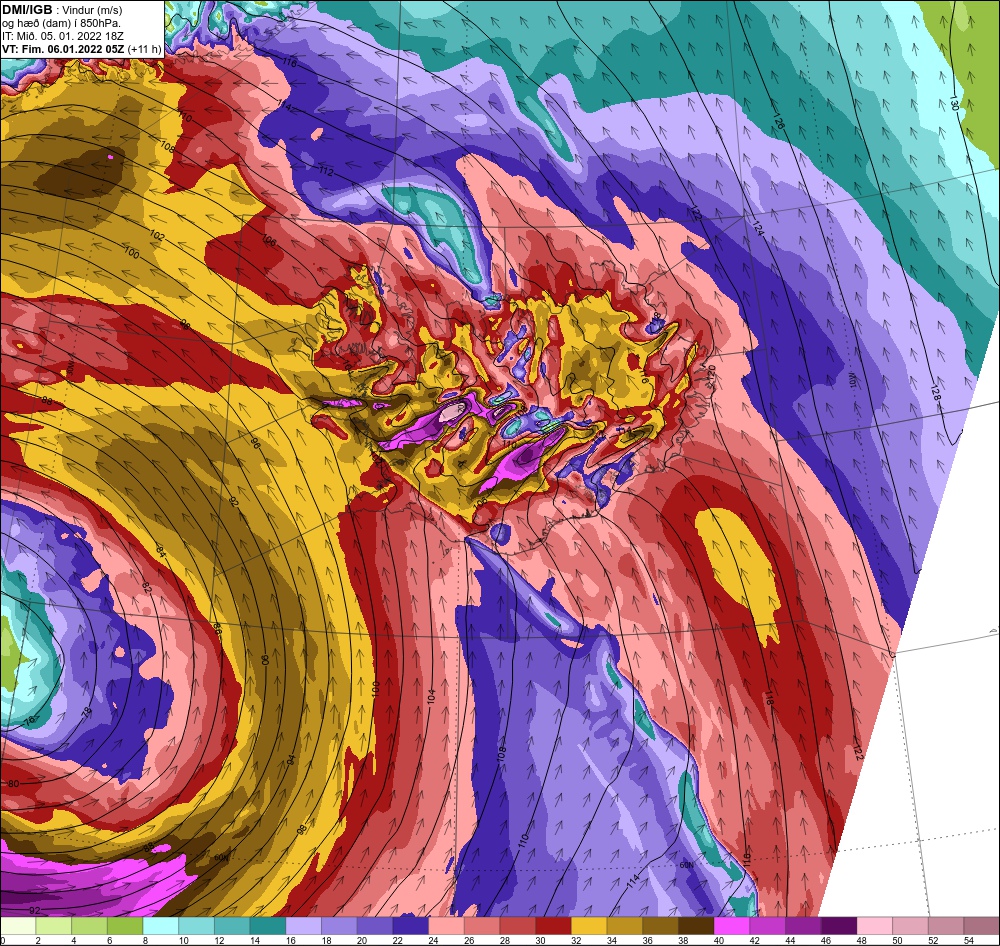
Task: Click the dark indigo swatch between 22 and 24
Action: click(x=411, y=926)
